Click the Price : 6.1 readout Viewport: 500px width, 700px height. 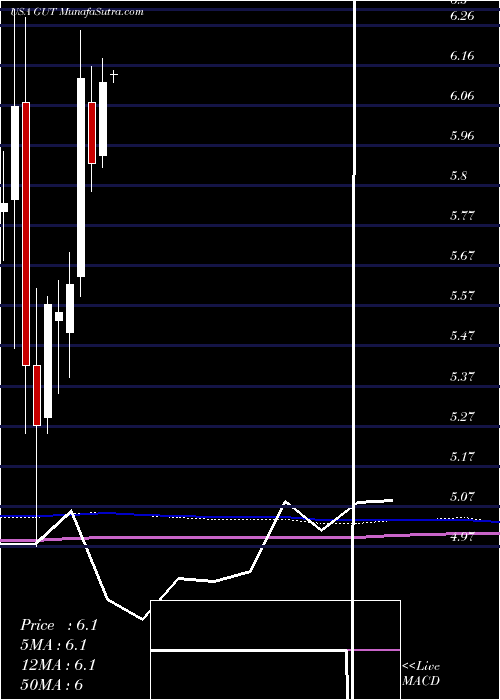point(59,625)
